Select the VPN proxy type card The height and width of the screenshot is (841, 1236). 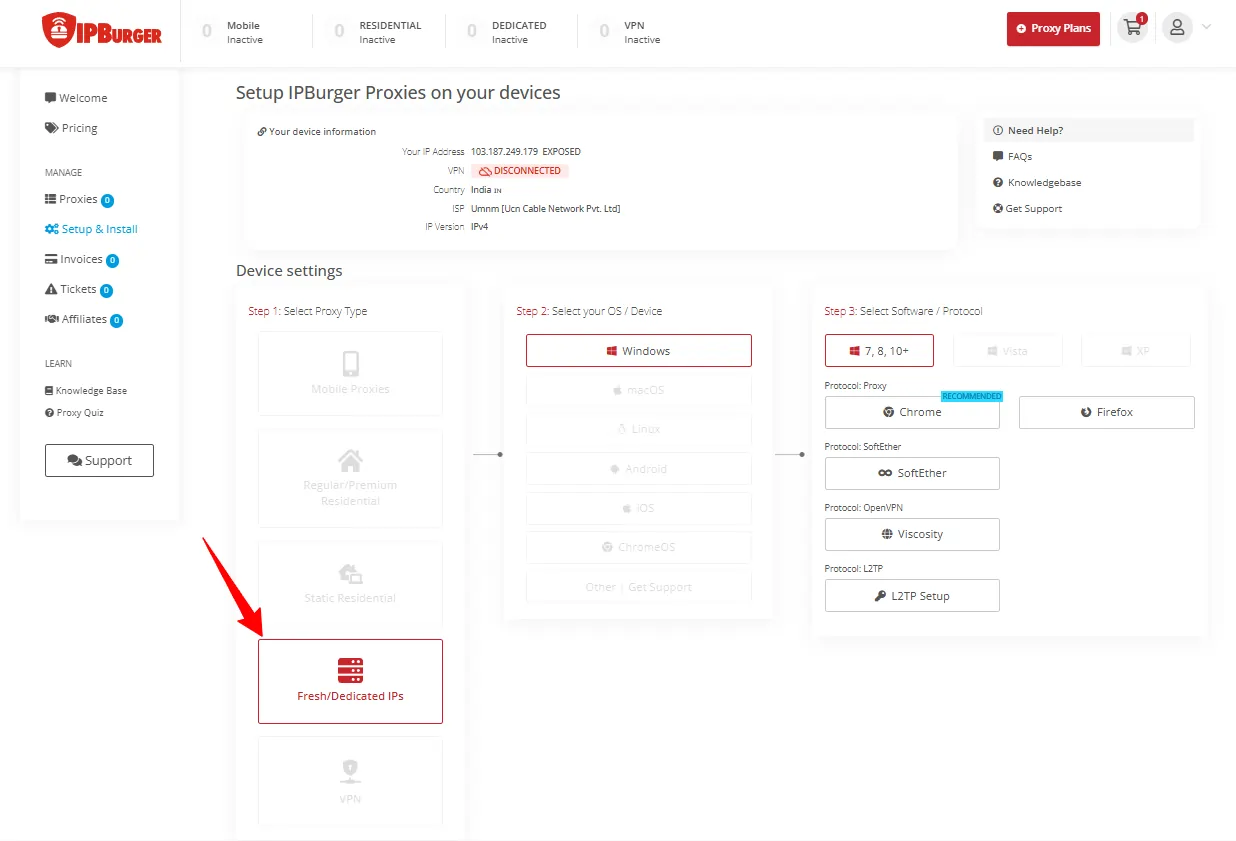pos(350,780)
